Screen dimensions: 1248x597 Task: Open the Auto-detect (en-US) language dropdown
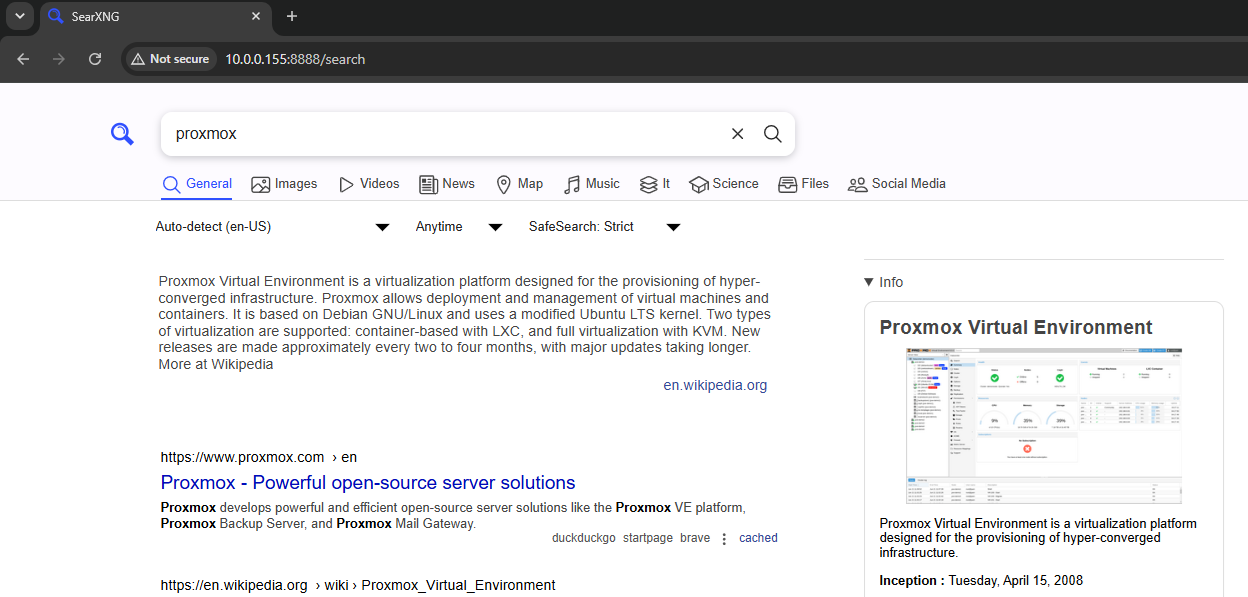[272, 227]
